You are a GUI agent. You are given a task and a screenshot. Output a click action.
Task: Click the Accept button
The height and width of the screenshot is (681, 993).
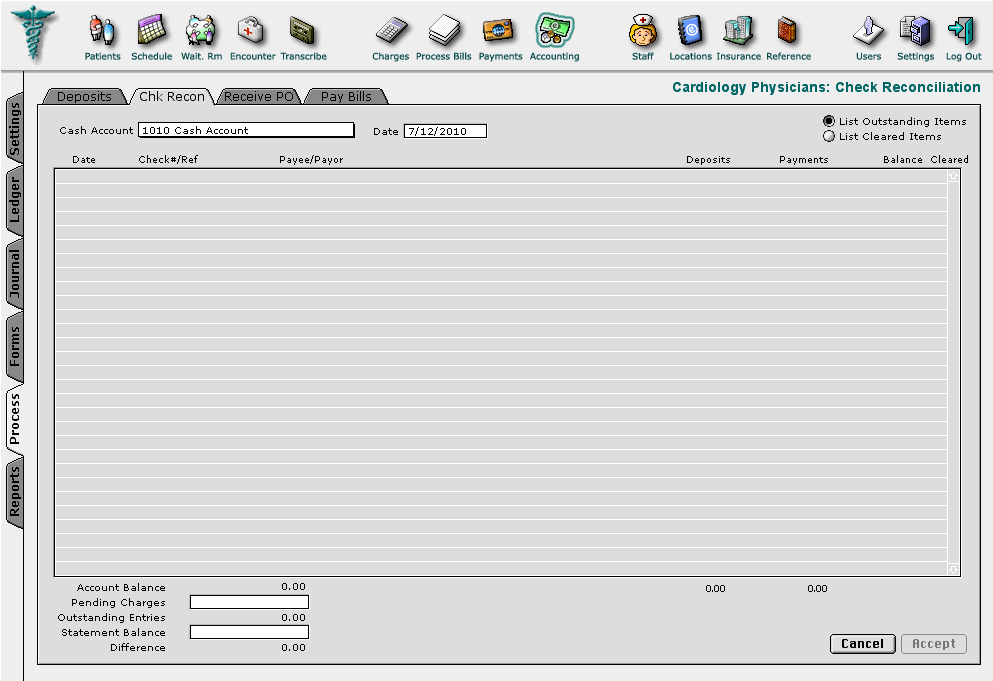coord(933,644)
